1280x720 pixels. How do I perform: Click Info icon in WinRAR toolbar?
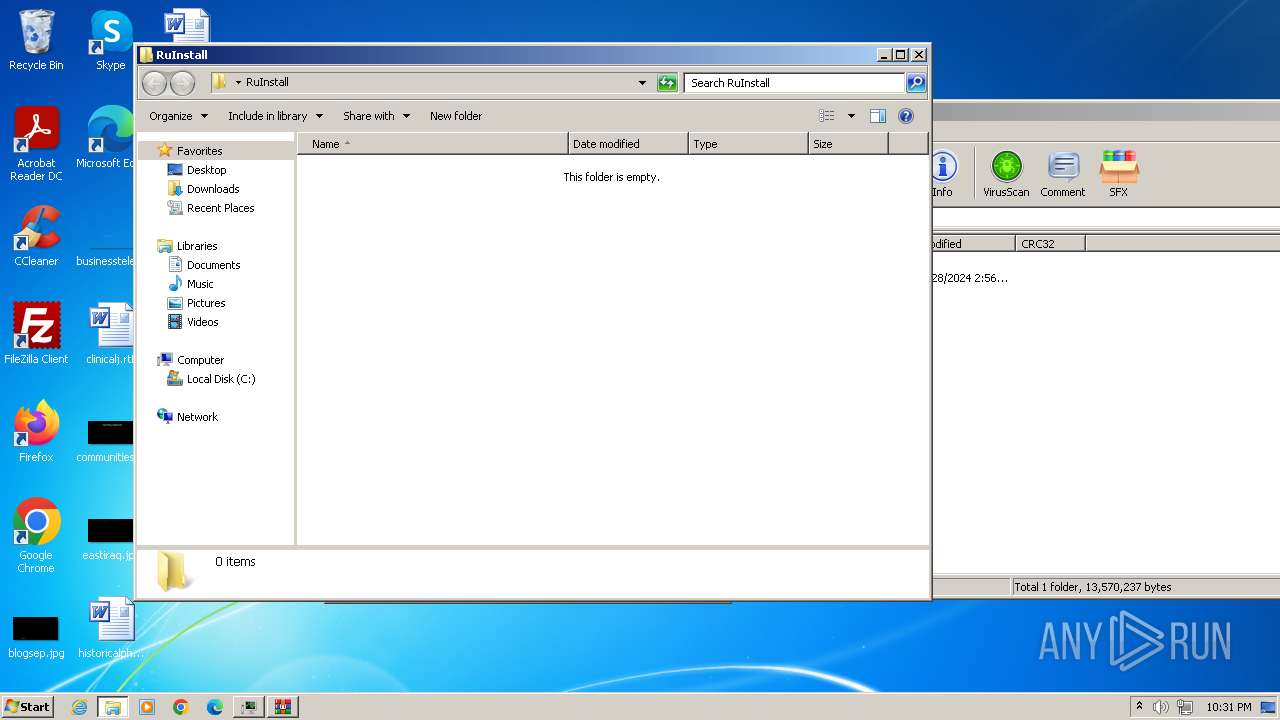[943, 174]
